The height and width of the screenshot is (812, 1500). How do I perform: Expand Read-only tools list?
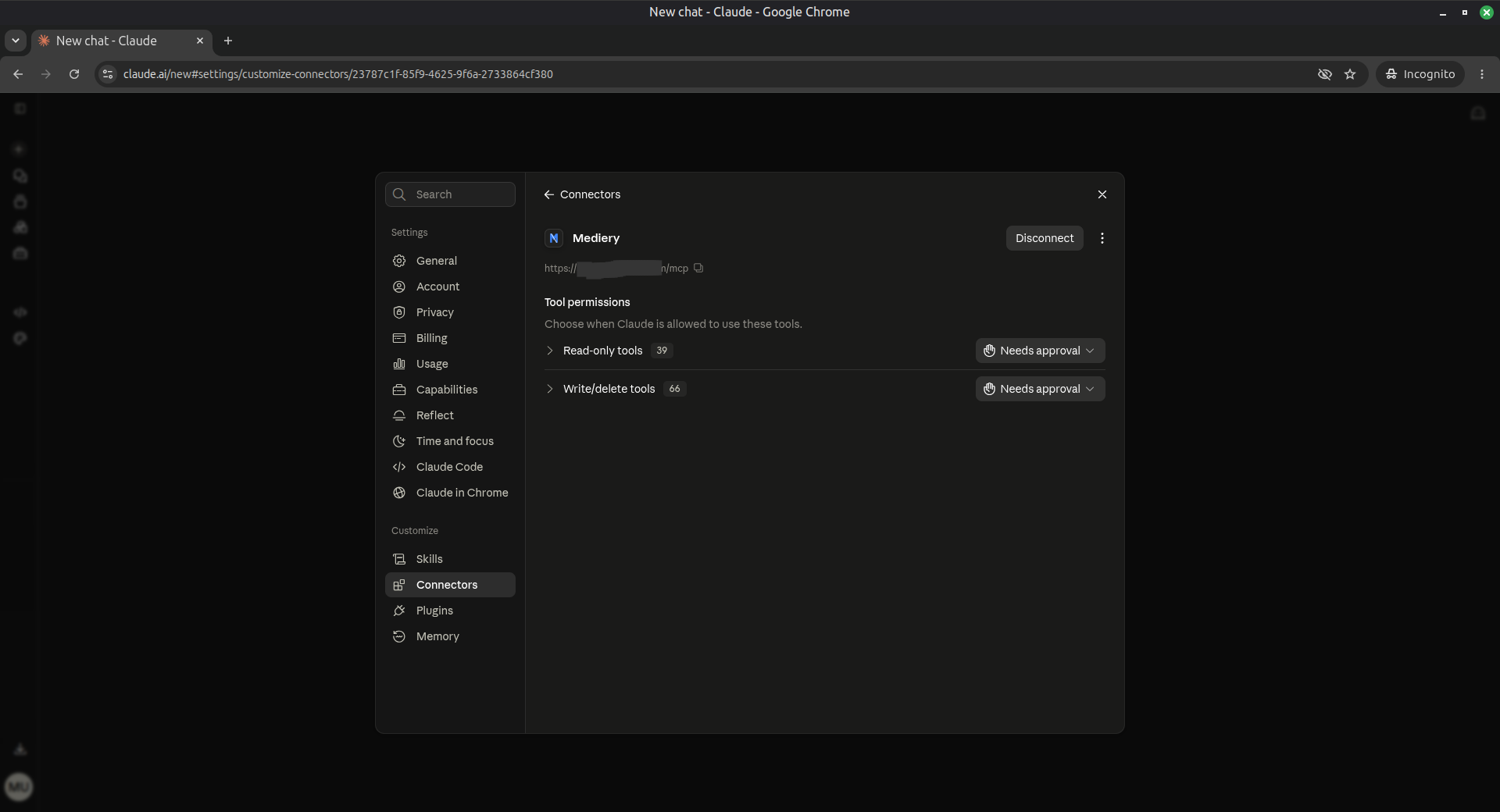[550, 351]
